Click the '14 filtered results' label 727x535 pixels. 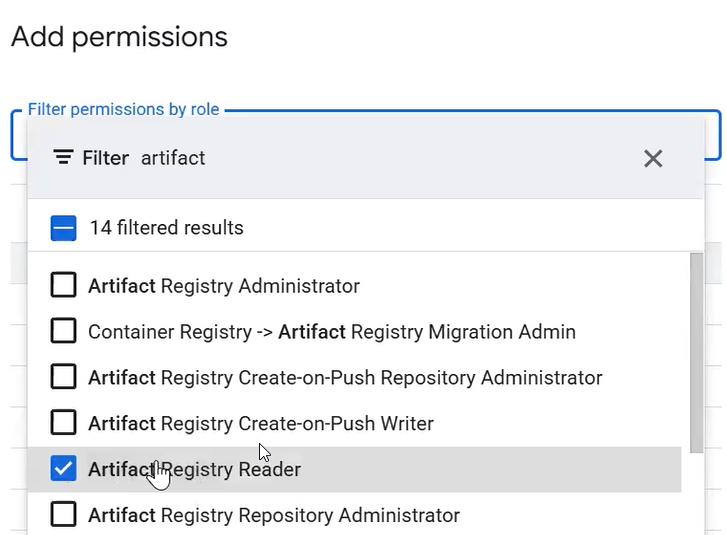166,228
